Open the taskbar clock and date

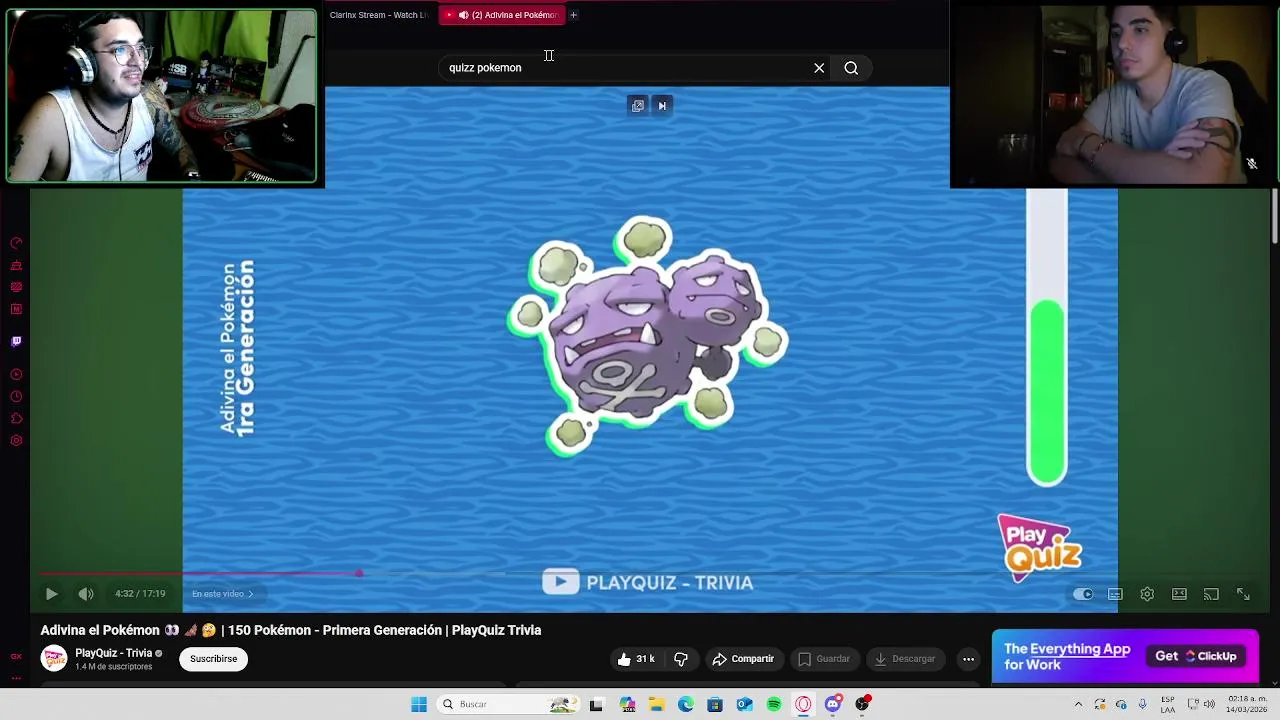1248,704
